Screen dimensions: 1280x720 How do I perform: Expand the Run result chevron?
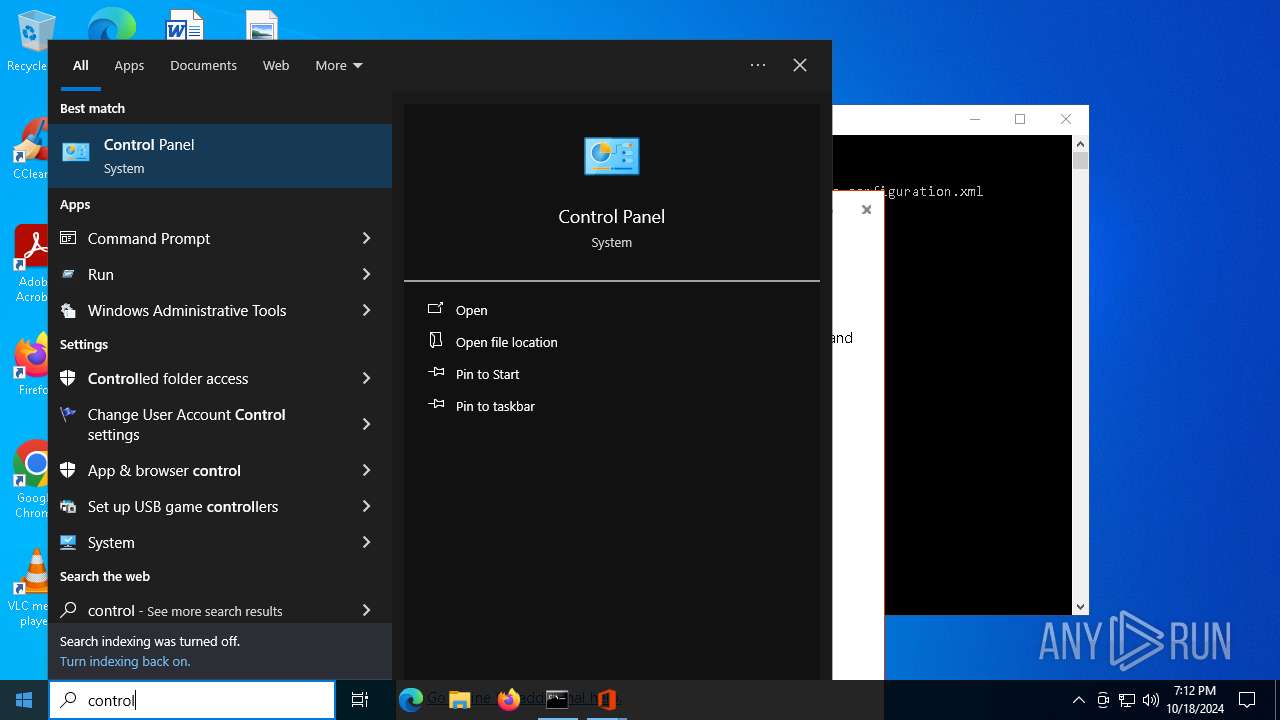tap(366, 274)
